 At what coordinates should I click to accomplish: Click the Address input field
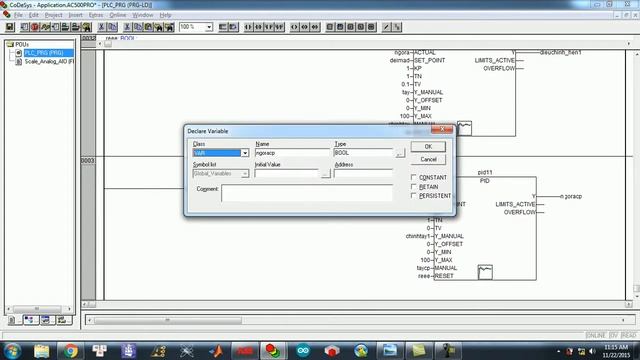pyautogui.click(x=363, y=174)
